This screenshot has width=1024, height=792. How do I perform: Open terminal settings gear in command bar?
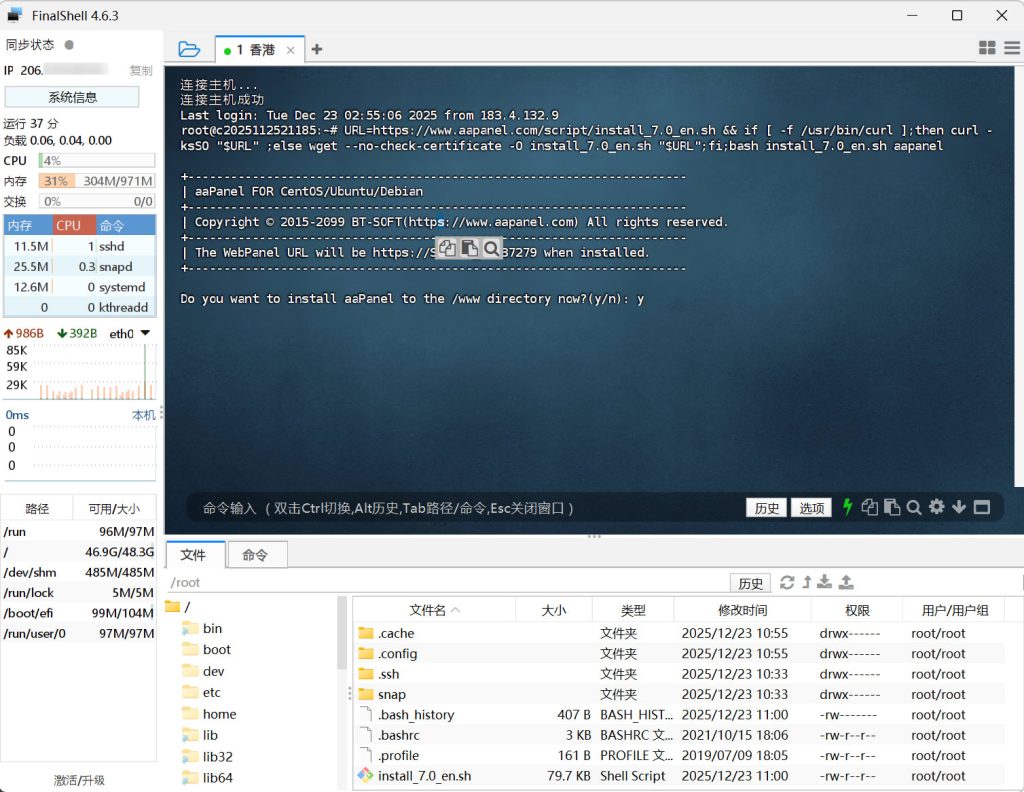[x=936, y=507]
